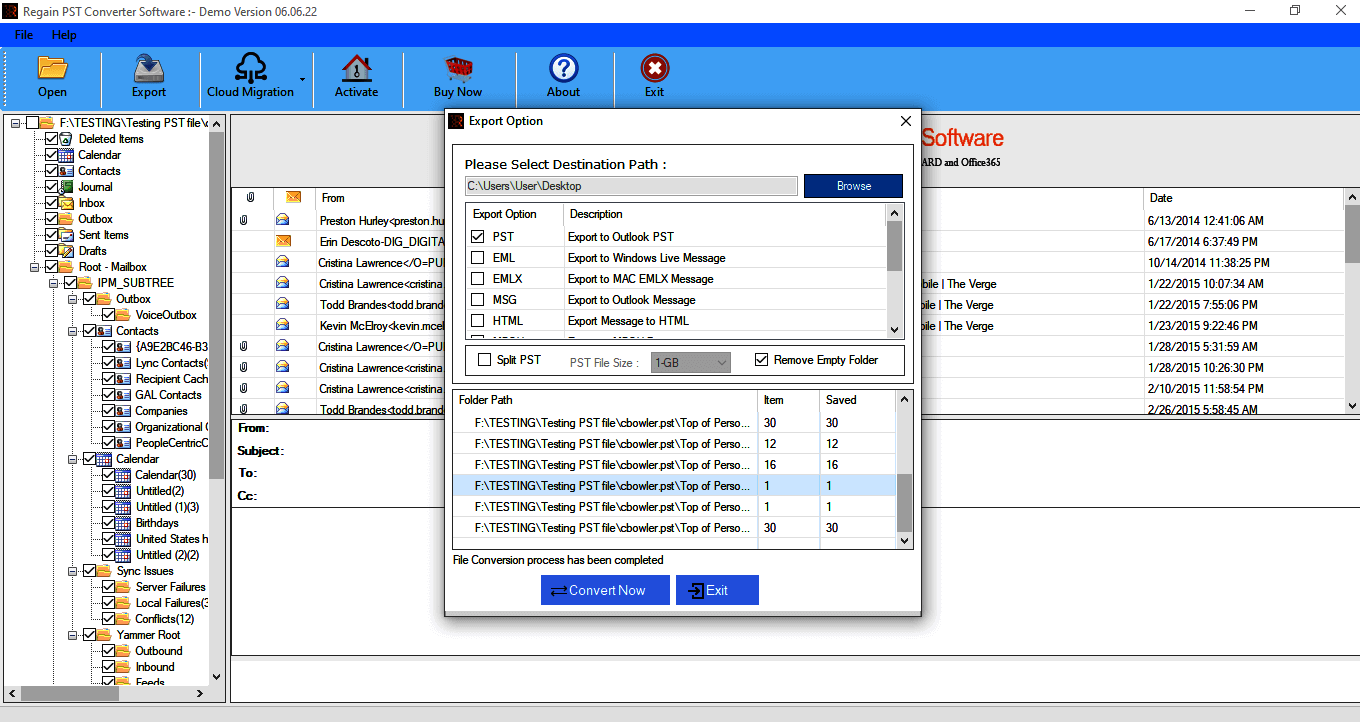
Task: Uncheck the PST export option checkbox
Action: tap(478, 237)
